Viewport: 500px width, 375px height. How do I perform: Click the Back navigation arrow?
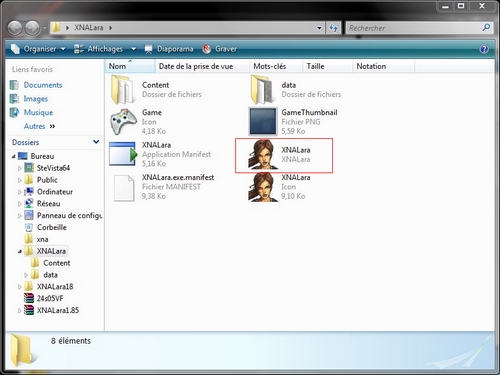click(x=15, y=28)
